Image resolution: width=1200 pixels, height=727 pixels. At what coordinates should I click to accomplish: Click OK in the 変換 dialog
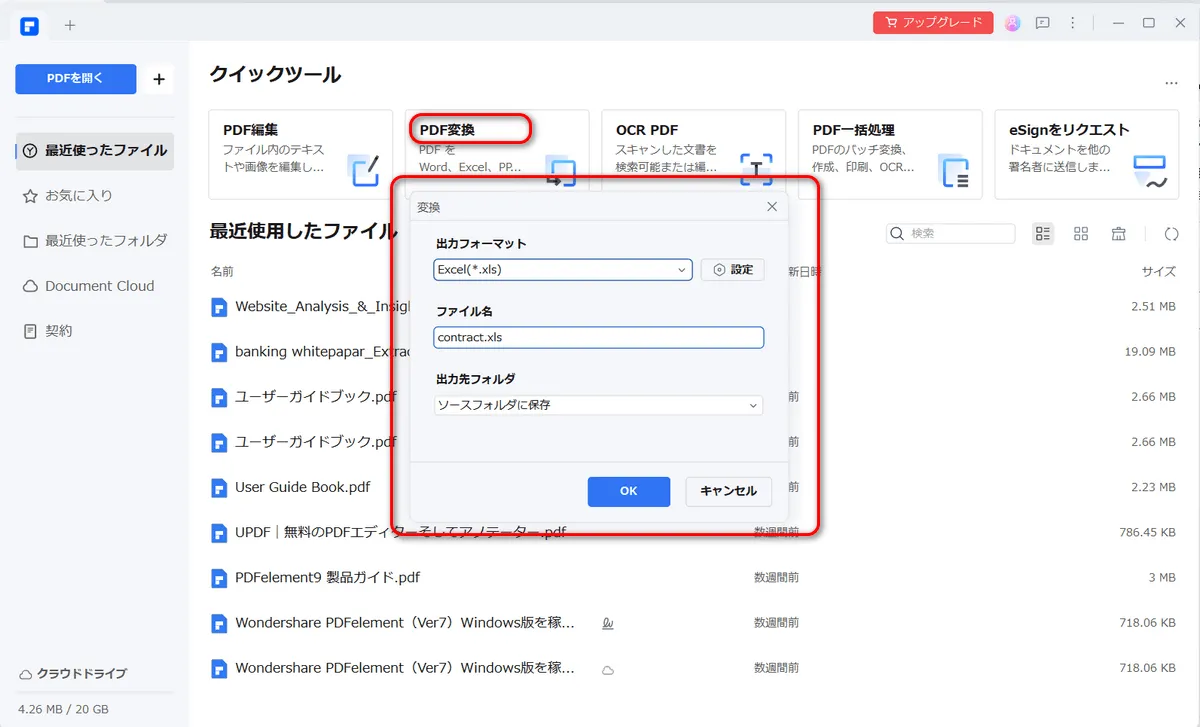pyautogui.click(x=628, y=491)
